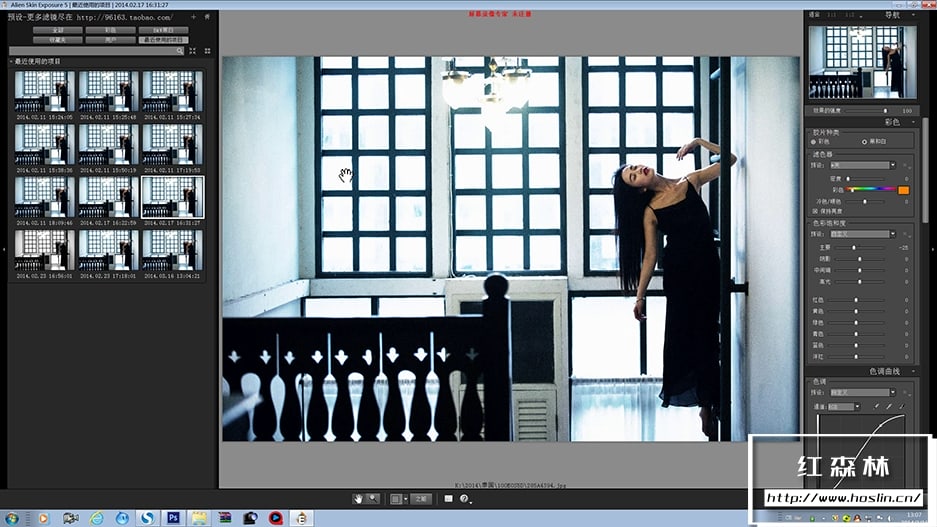The width and height of the screenshot is (937, 527).
Task: Click the 之前 (before) button
Action: pos(421,499)
